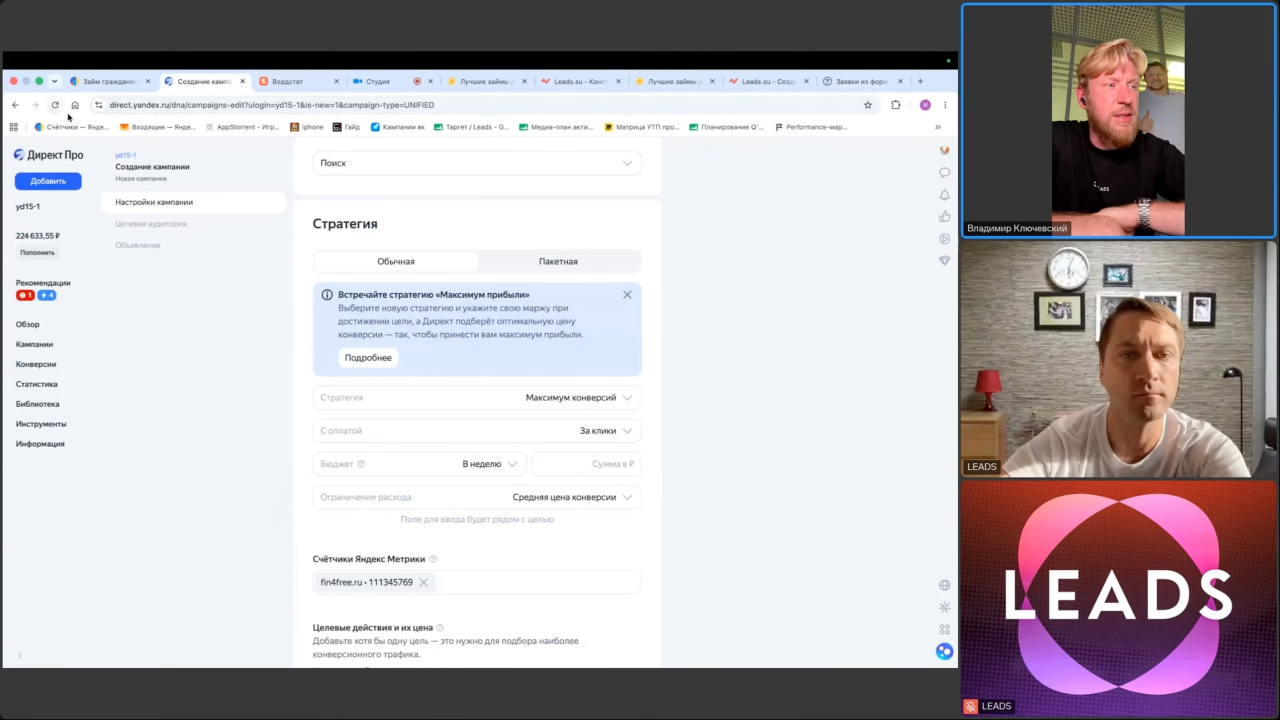Expand the Стратегия Максимум конверсий dropdown
This screenshot has width=1280, height=720.
coord(477,397)
